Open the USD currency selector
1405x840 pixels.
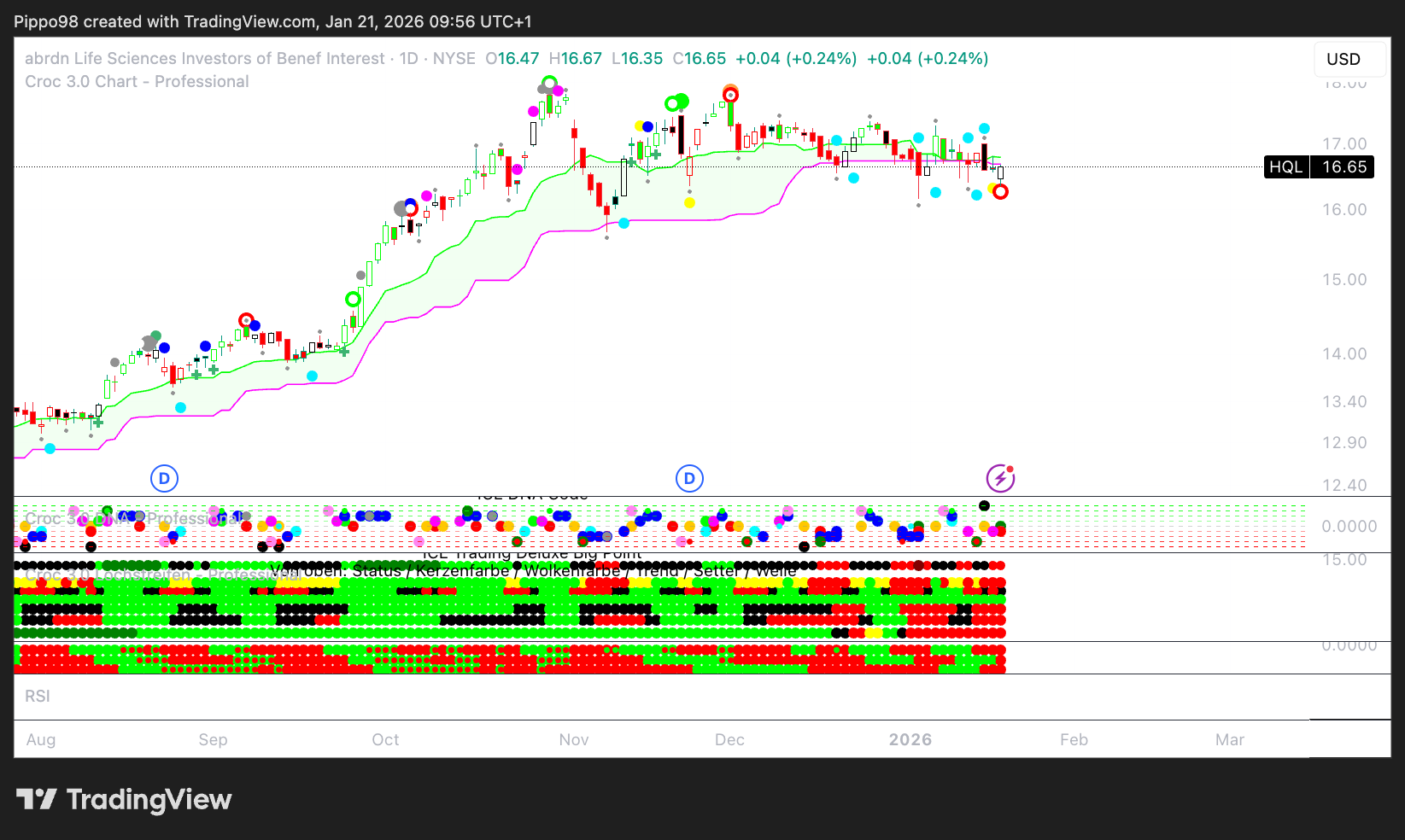pyautogui.click(x=1344, y=59)
